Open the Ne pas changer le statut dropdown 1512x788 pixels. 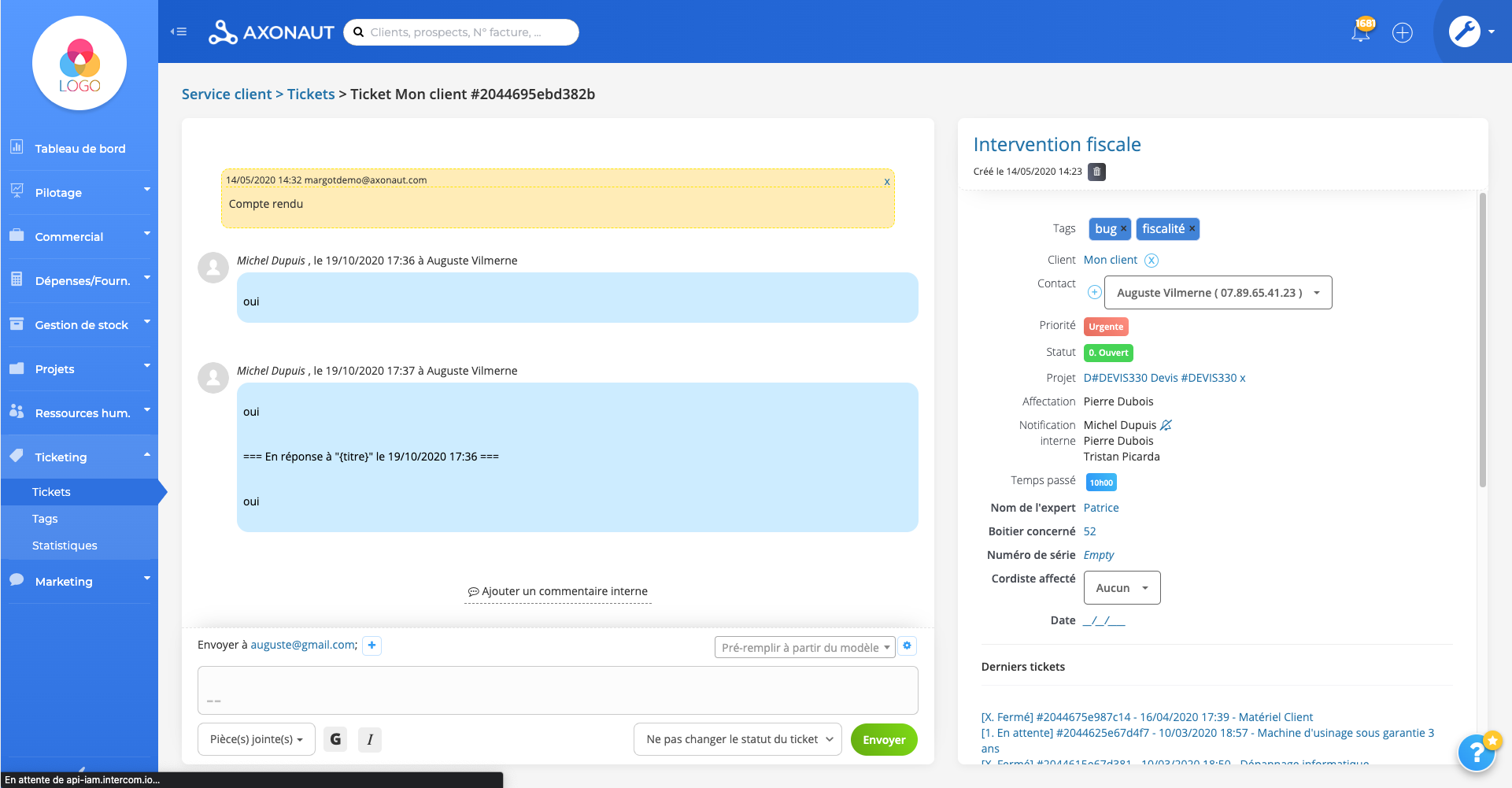[737, 739]
